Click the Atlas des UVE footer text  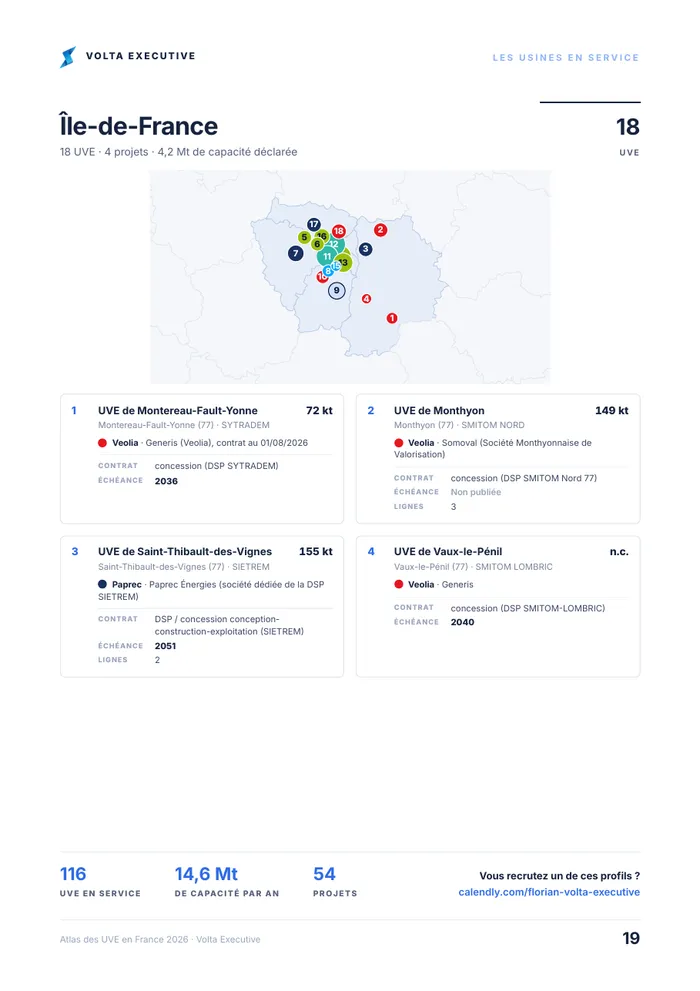160,940
